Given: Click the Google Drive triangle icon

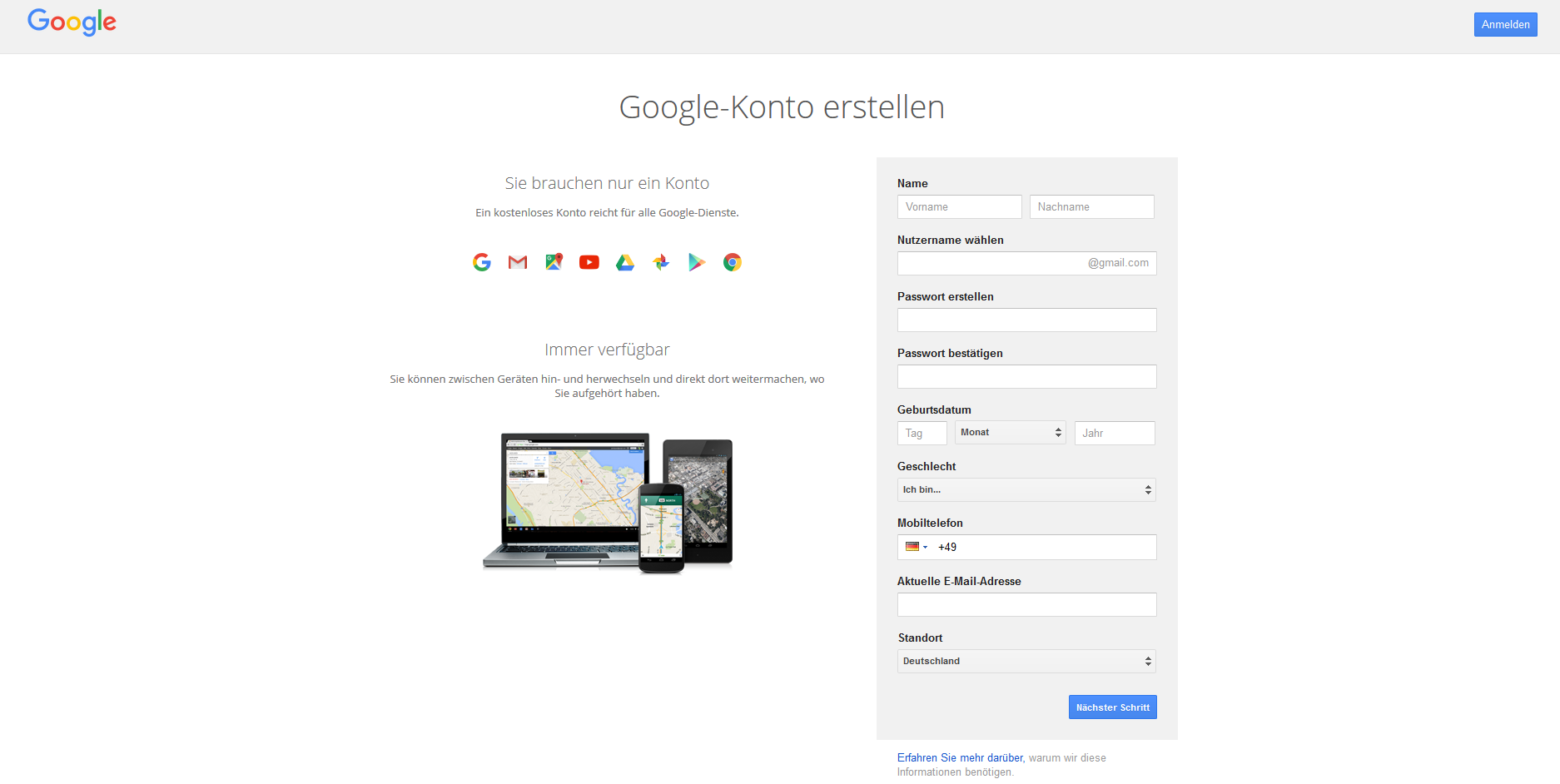Looking at the screenshot, I should tap(625, 262).
